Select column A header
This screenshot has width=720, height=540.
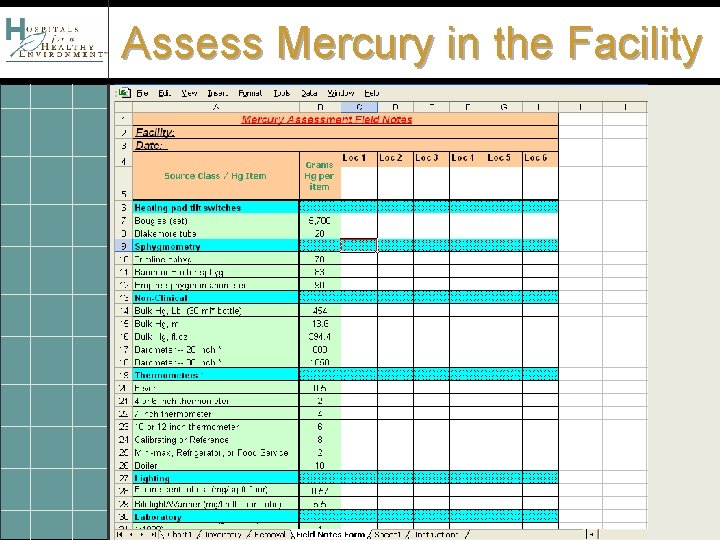tap(216, 107)
